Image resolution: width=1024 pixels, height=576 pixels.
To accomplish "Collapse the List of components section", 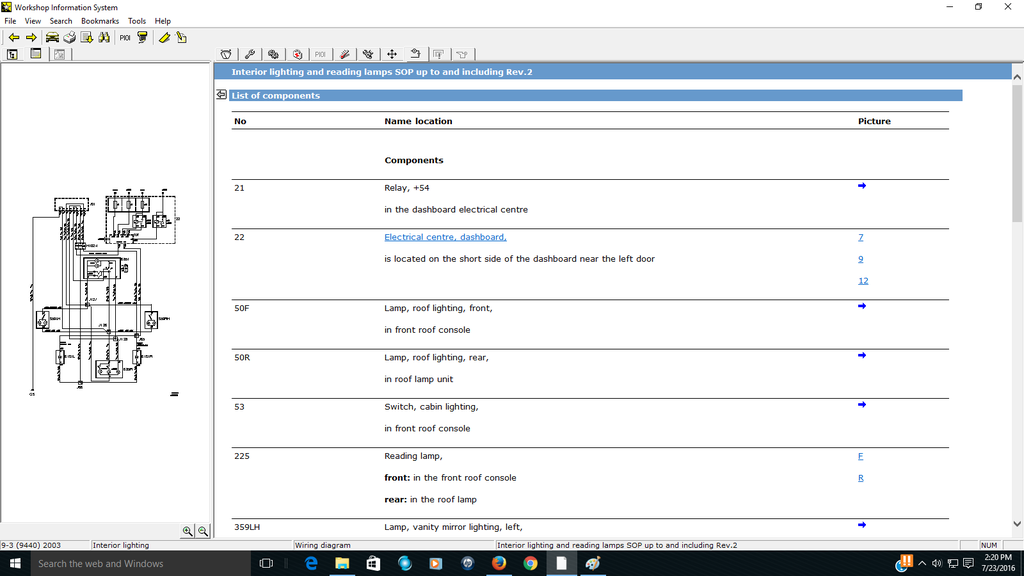I will point(221,95).
